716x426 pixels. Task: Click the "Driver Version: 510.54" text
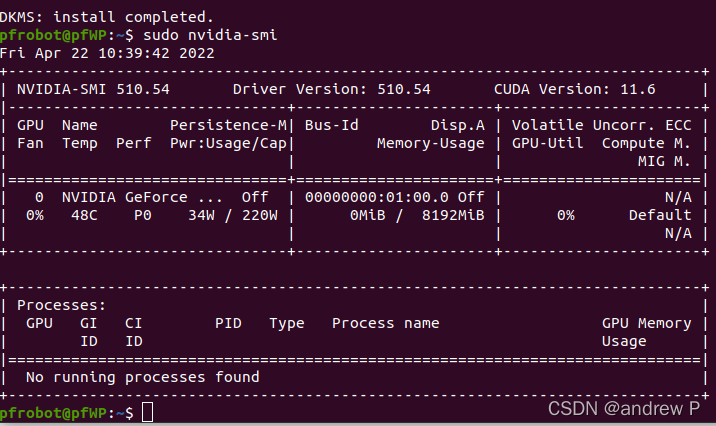pyautogui.click(x=331, y=89)
